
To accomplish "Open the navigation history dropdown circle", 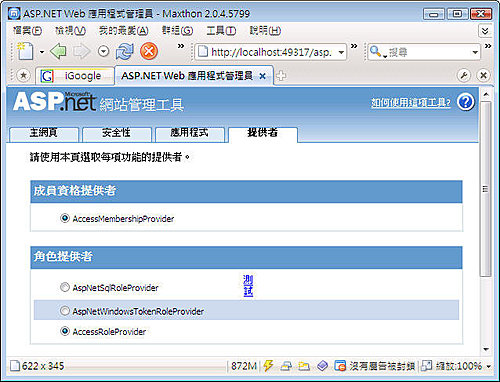I will 104,51.
